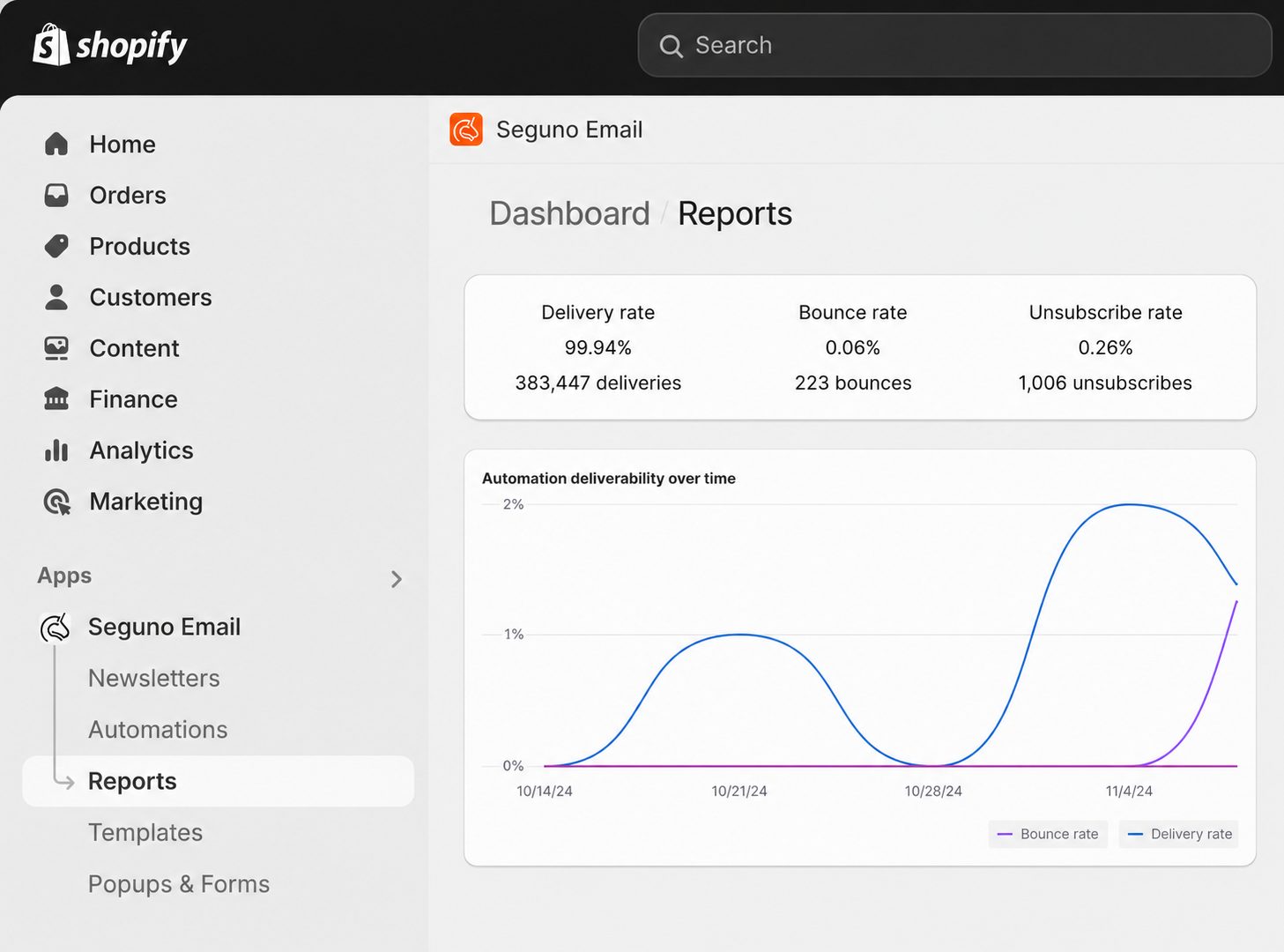Click the 10/14/24 axis label
This screenshot has width=1284, height=952.
pyautogui.click(x=545, y=791)
